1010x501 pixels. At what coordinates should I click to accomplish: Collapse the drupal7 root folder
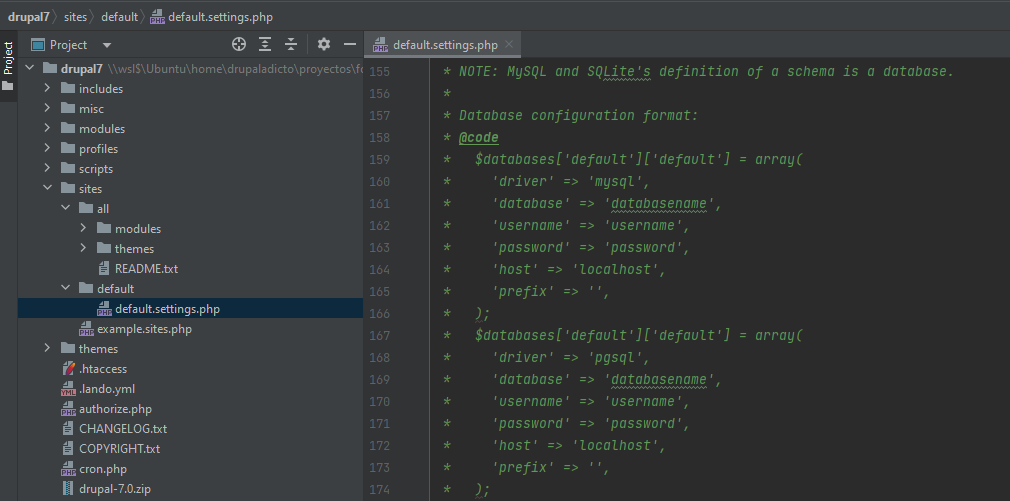[x=29, y=68]
